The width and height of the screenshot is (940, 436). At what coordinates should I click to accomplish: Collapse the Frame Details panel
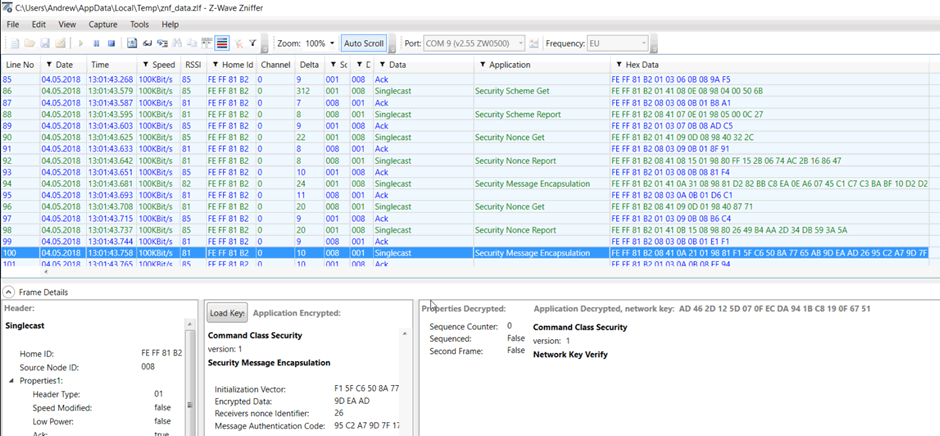point(9,292)
